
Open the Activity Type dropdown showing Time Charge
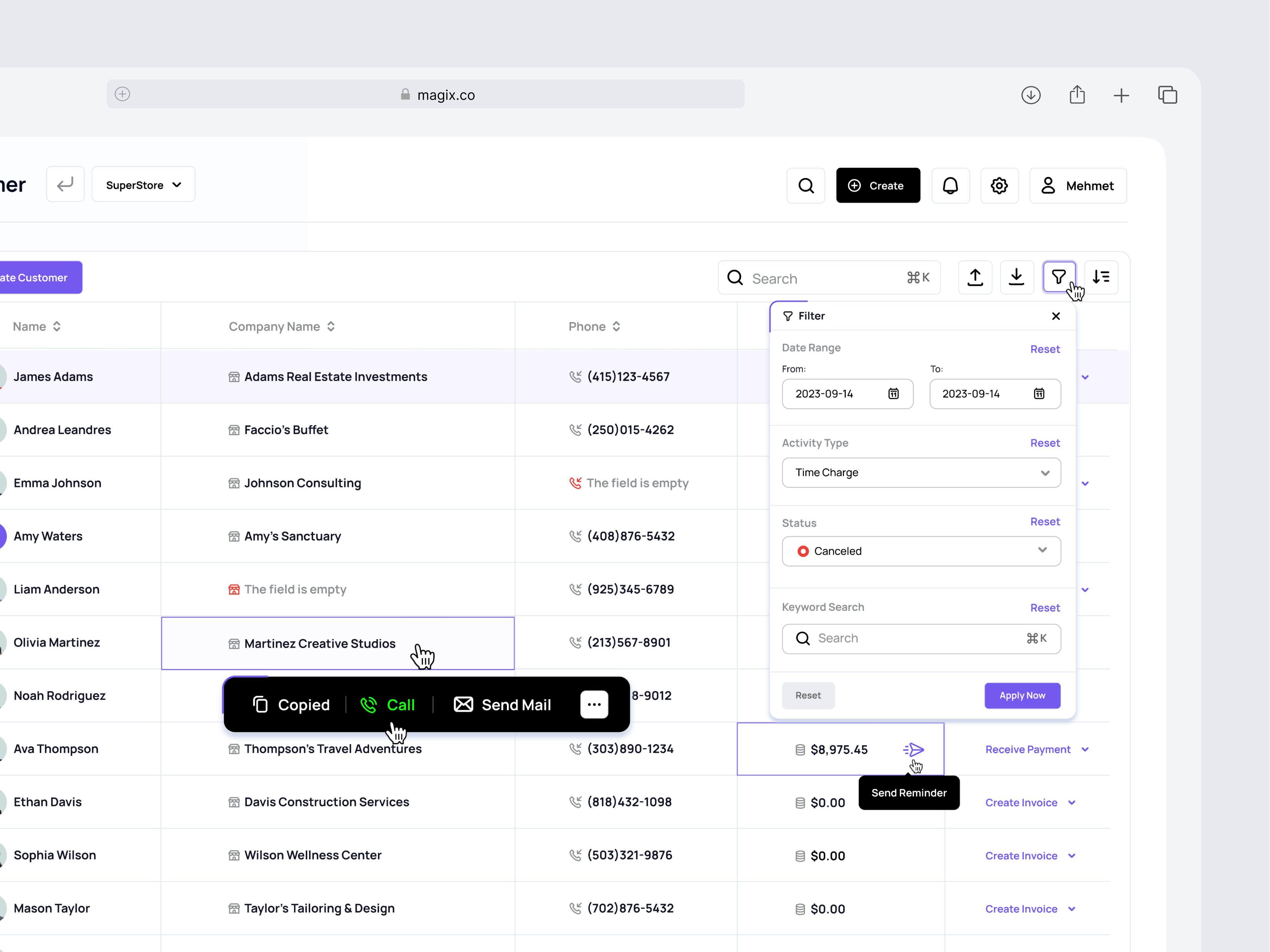921,472
